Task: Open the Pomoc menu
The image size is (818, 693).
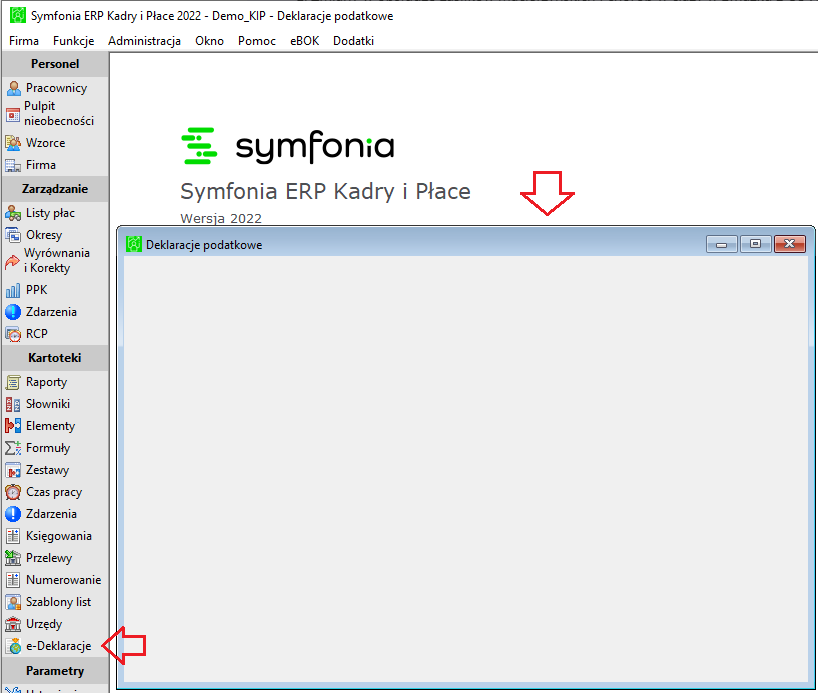Action: coord(257,41)
